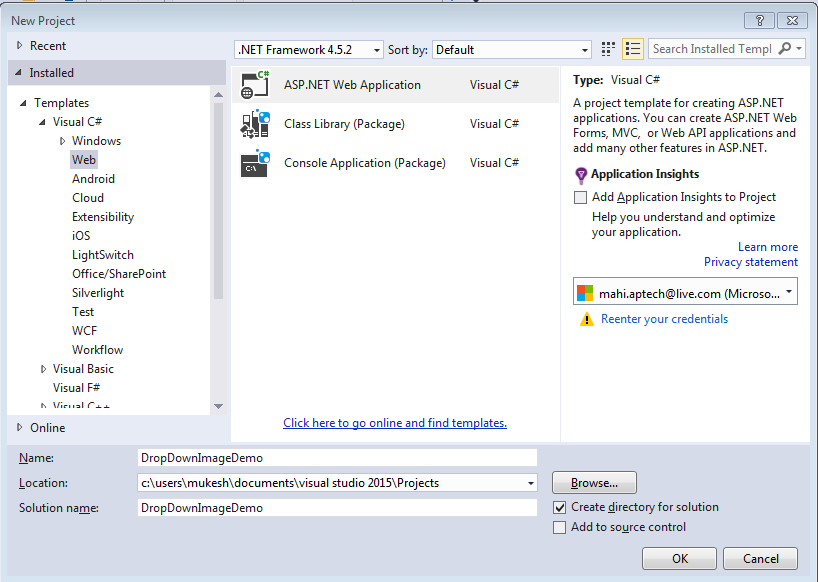Uncheck Create directory for solution

point(559,507)
